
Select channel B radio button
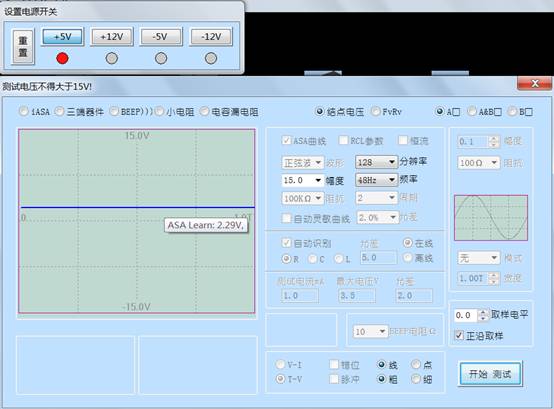512,112
